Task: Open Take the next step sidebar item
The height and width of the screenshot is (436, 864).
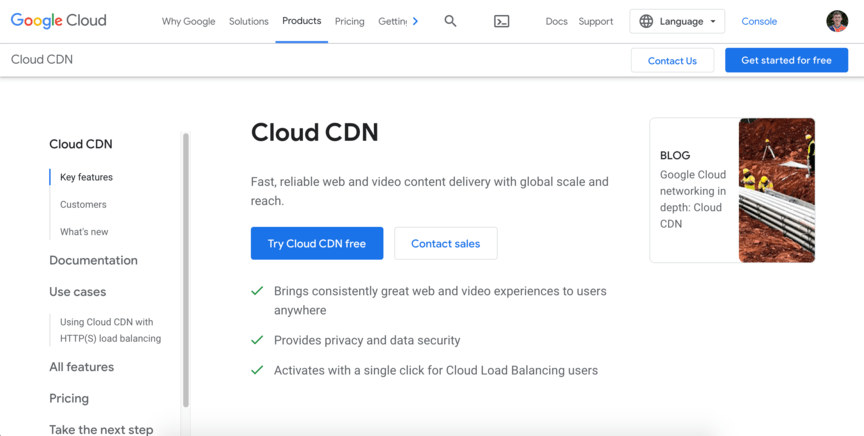Action: click(x=101, y=429)
